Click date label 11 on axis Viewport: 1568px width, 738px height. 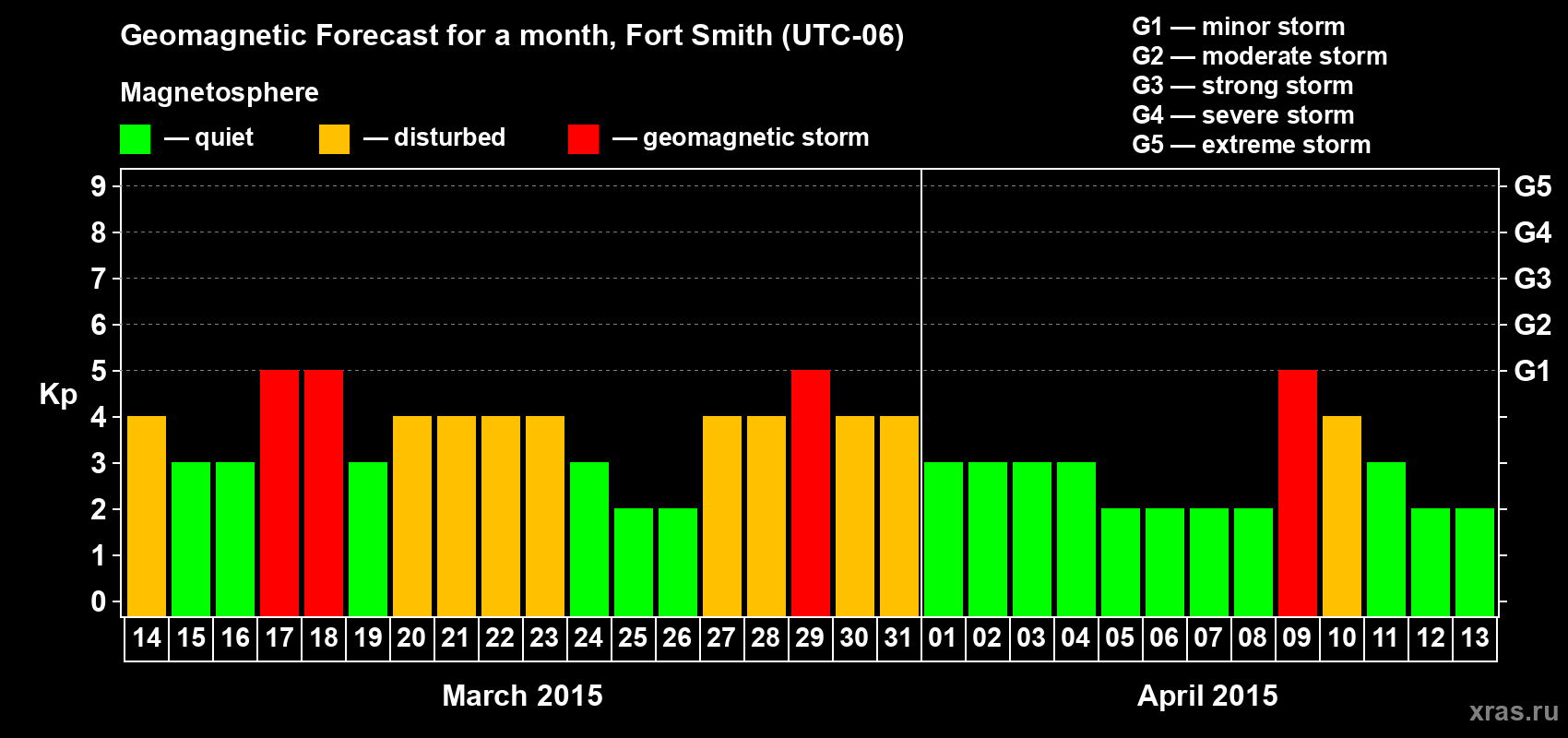[1385, 638]
